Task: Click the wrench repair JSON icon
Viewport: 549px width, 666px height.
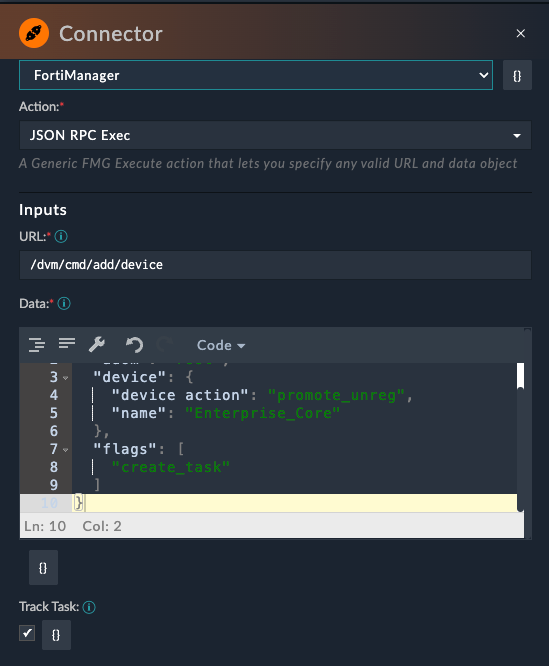Action: (97, 344)
